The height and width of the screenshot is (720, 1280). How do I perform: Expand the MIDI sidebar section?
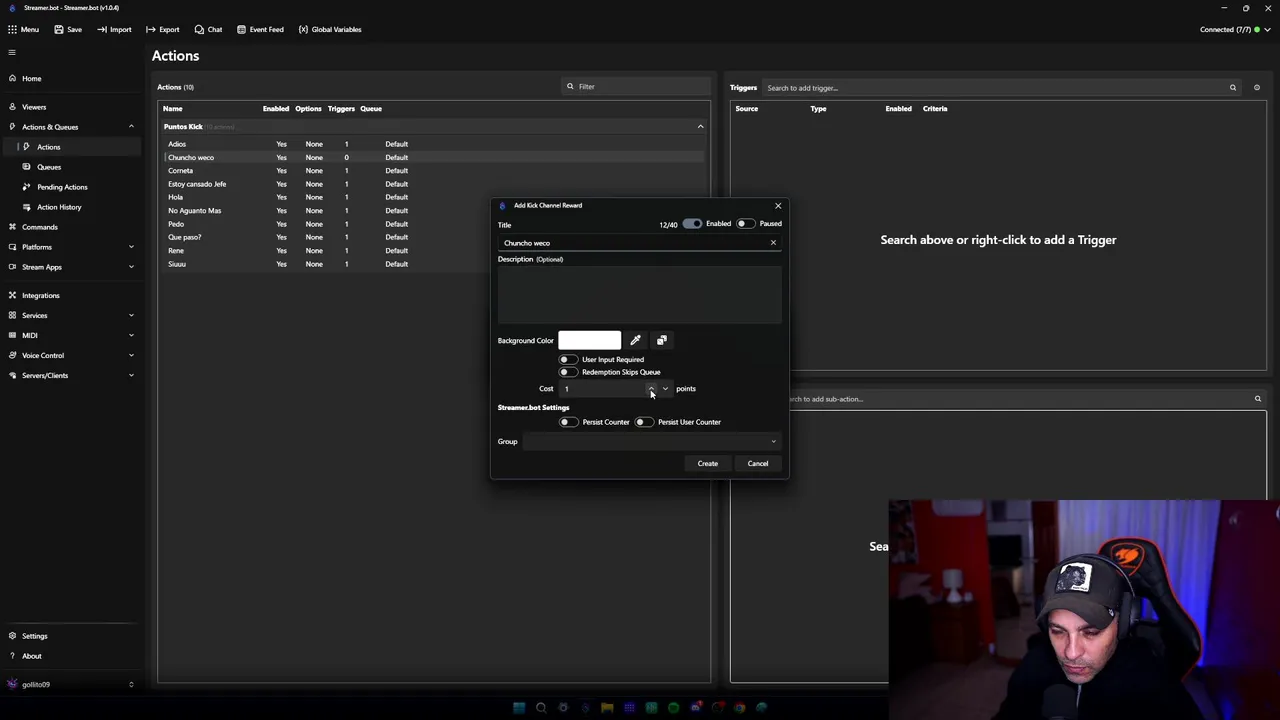click(x=70, y=335)
